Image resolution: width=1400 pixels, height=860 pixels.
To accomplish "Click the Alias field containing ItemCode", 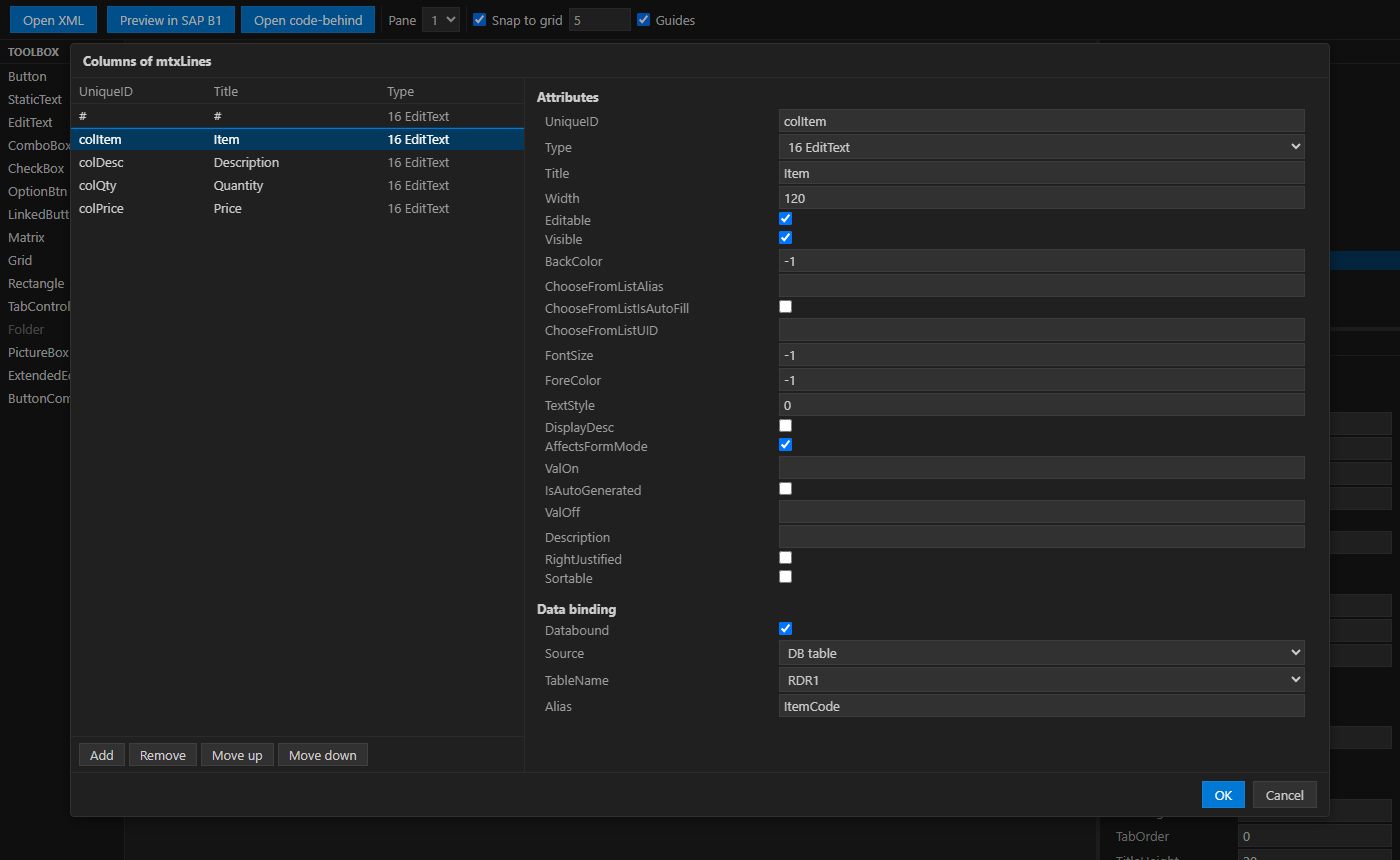I will (x=1041, y=706).
